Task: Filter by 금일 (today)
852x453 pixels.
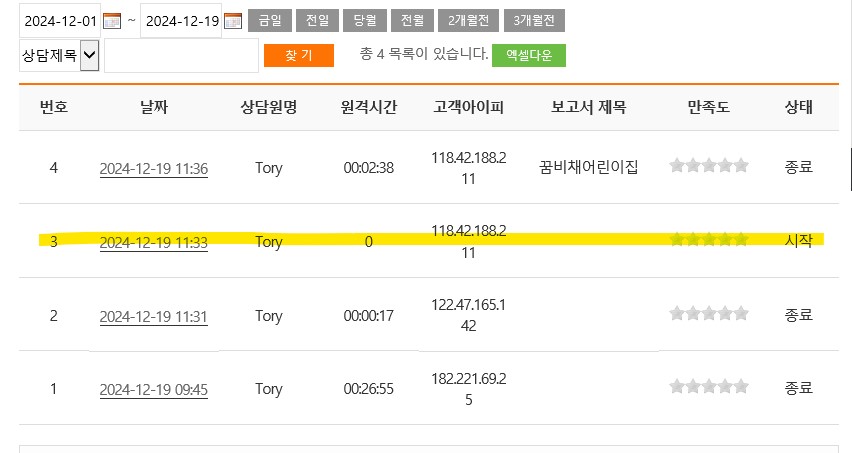Action: coord(270,21)
